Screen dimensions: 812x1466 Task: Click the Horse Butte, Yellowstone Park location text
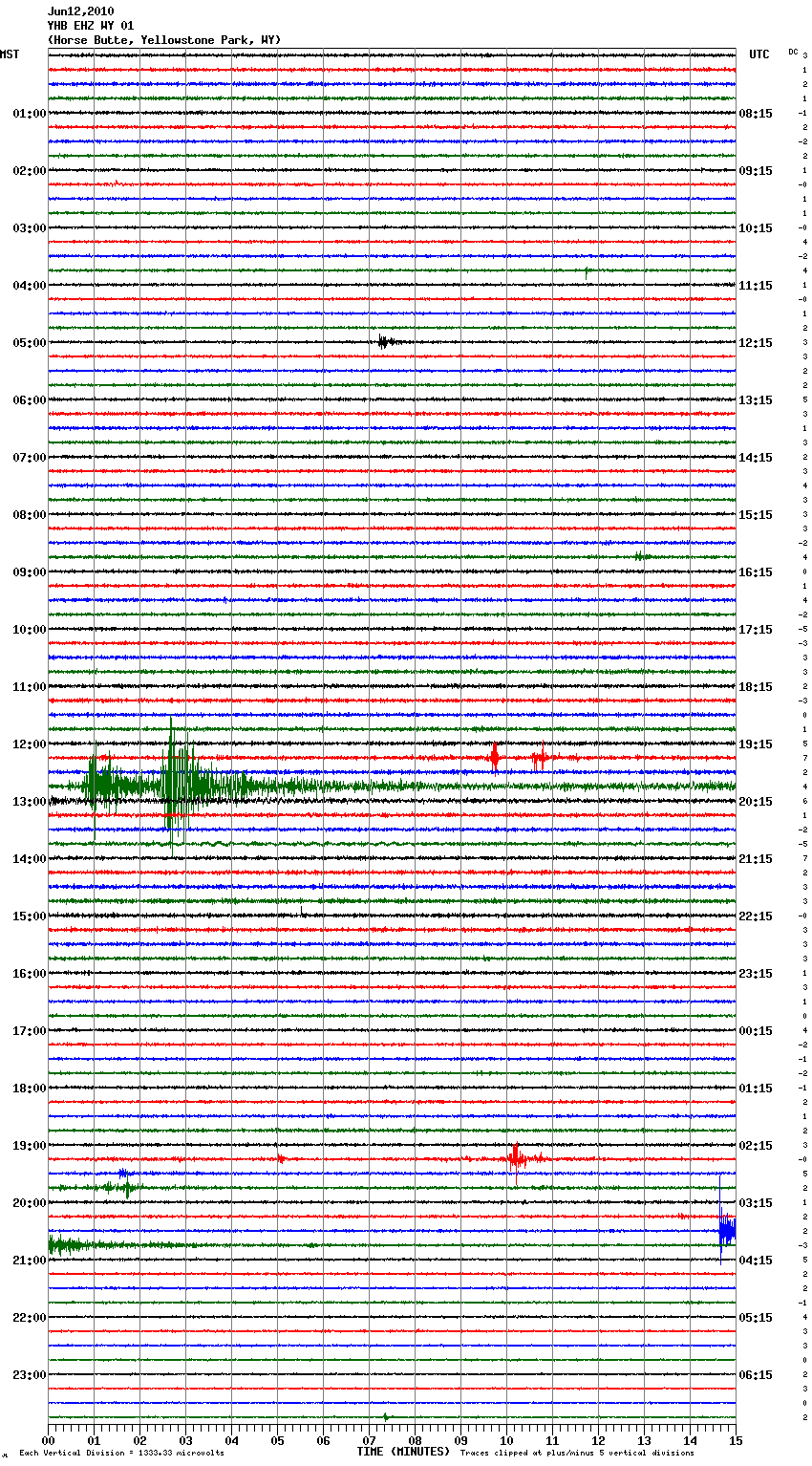point(164,40)
